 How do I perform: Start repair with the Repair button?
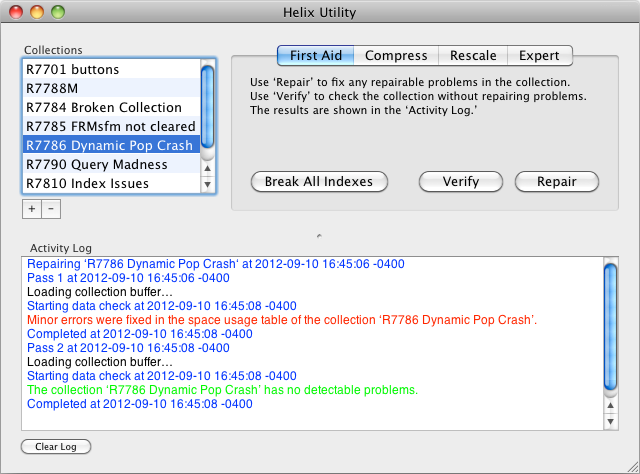tap(556, 182)
